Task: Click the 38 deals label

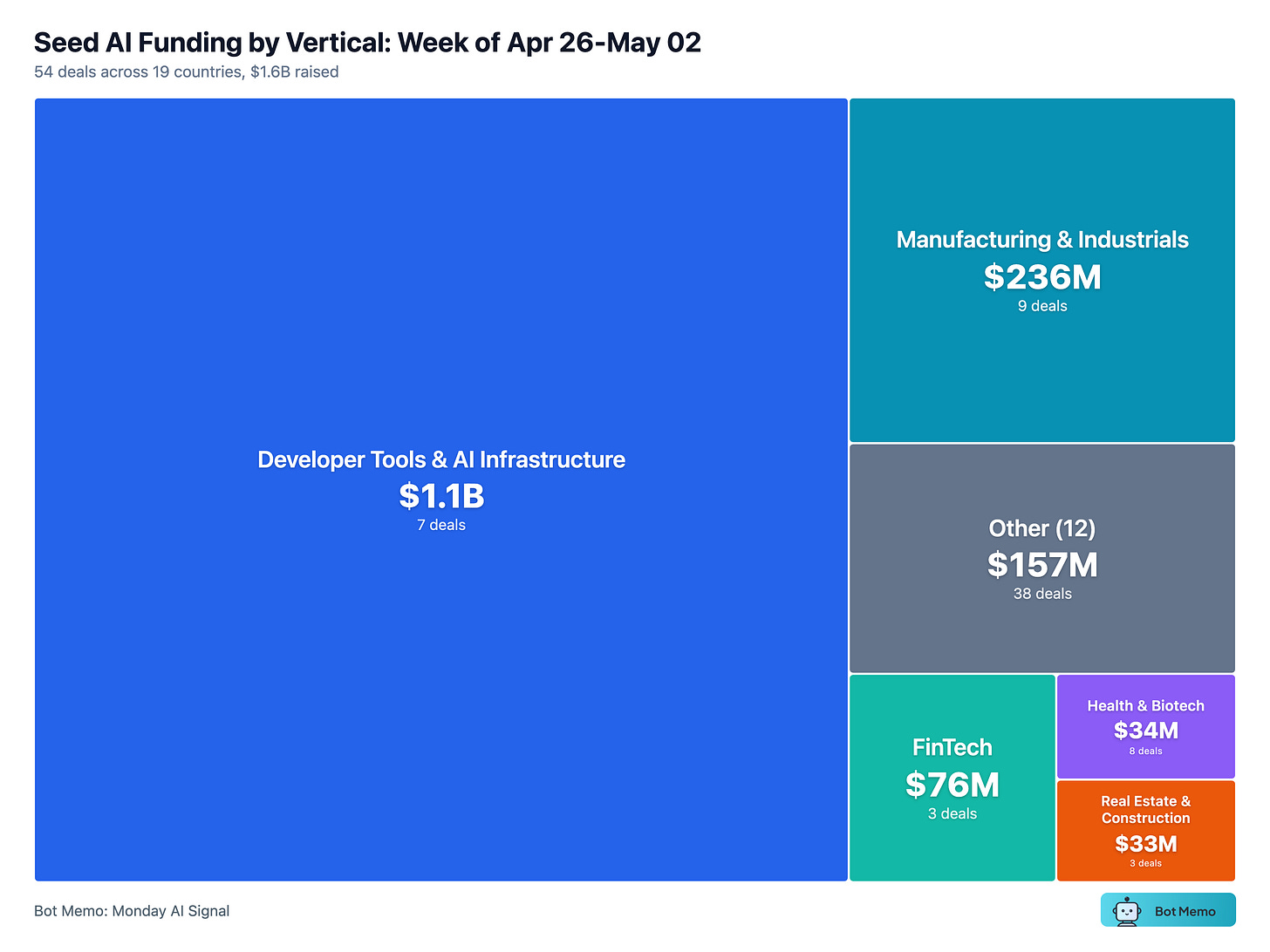Action: pos(1042,594)
